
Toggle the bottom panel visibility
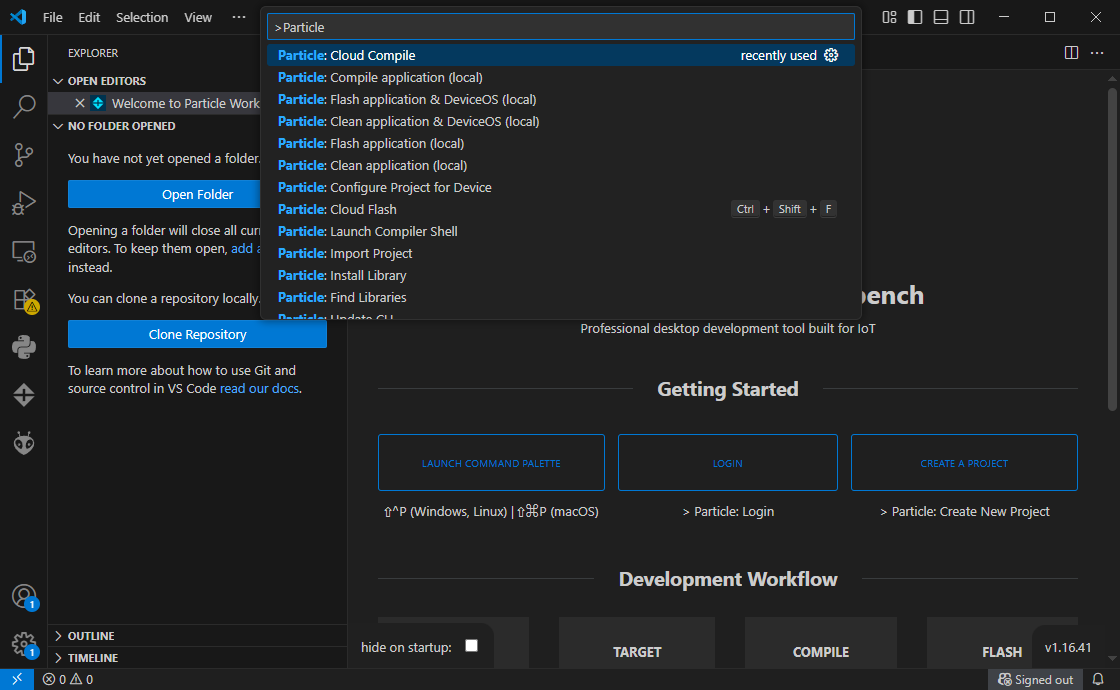click(940, 17)
